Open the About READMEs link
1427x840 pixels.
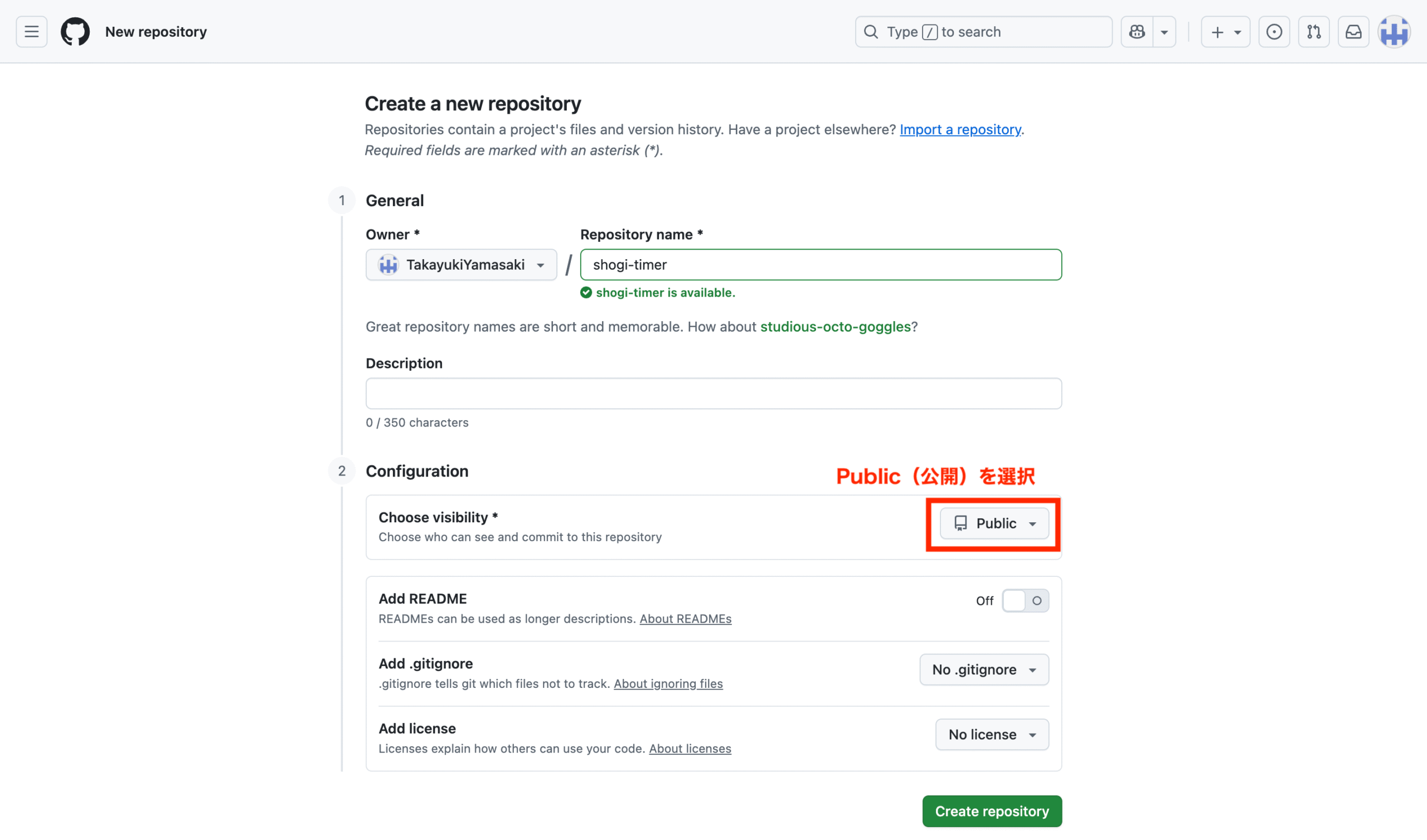685,619
